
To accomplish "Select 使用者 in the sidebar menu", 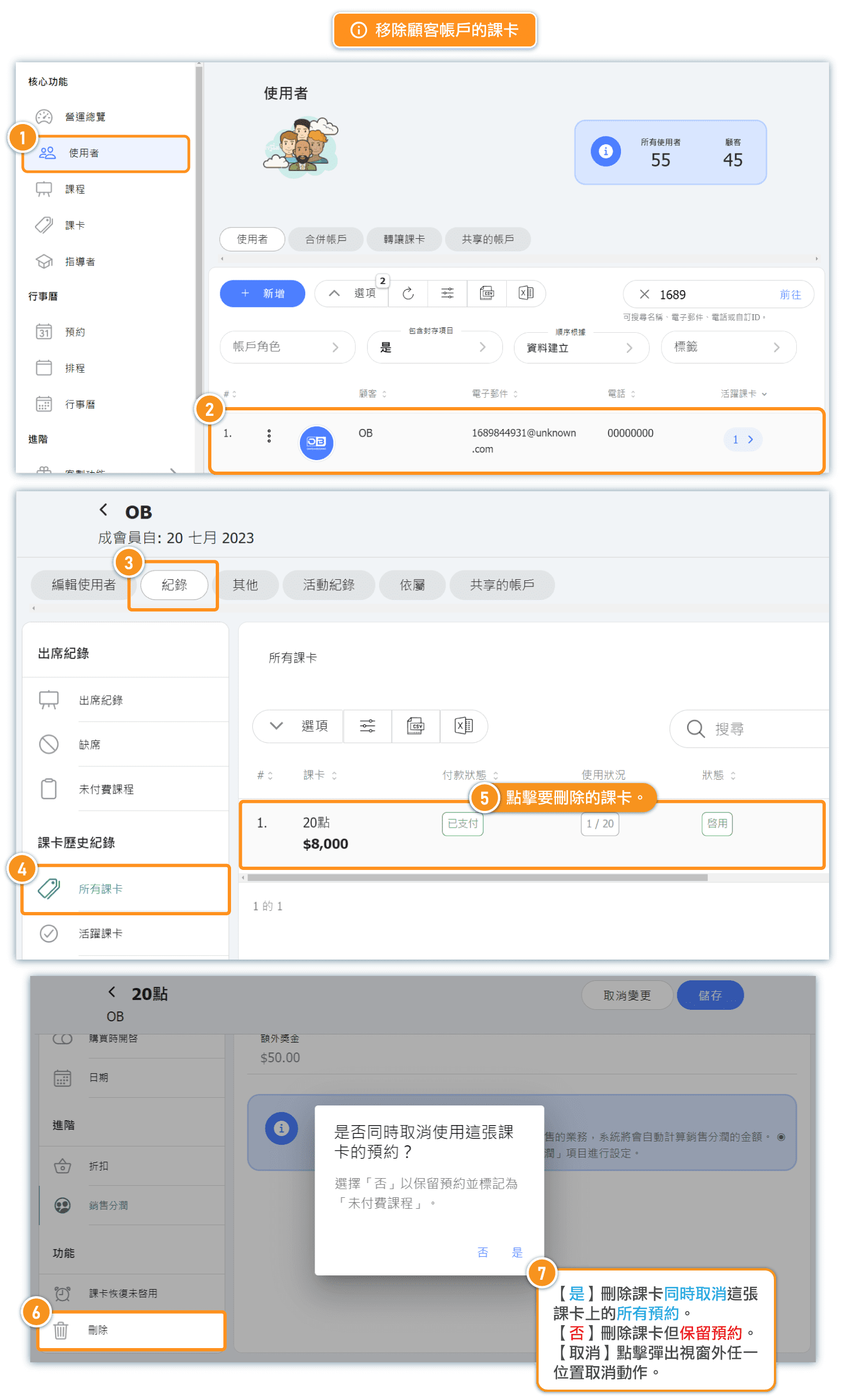I will (x=105, y=154).
